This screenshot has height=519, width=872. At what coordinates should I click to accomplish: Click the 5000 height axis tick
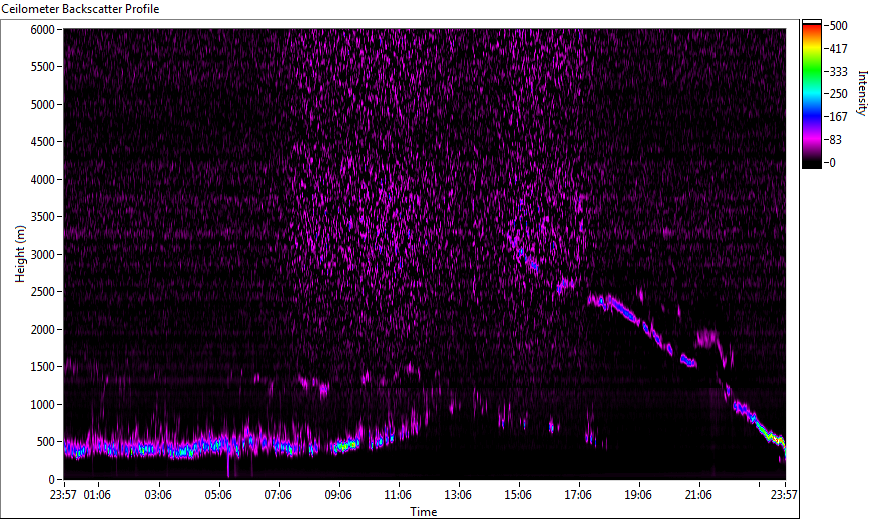(43, 105)
